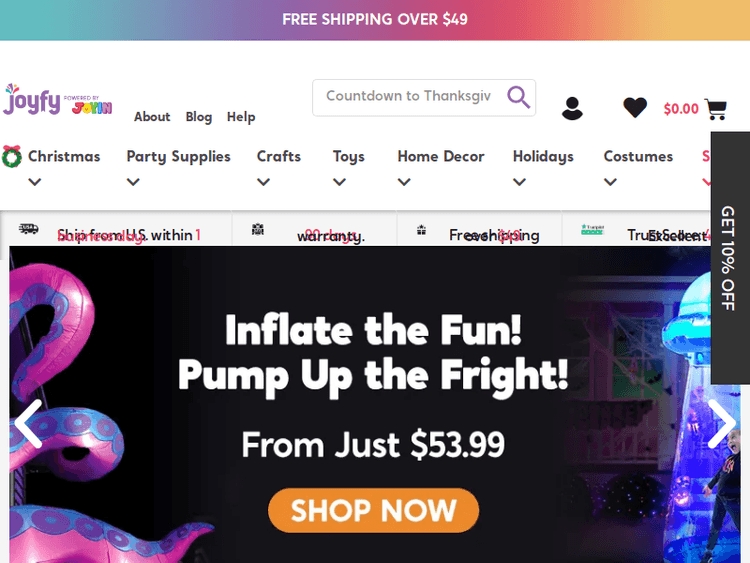Open the shopping cart icon
The image size is (750, 563).
[716, 110]
